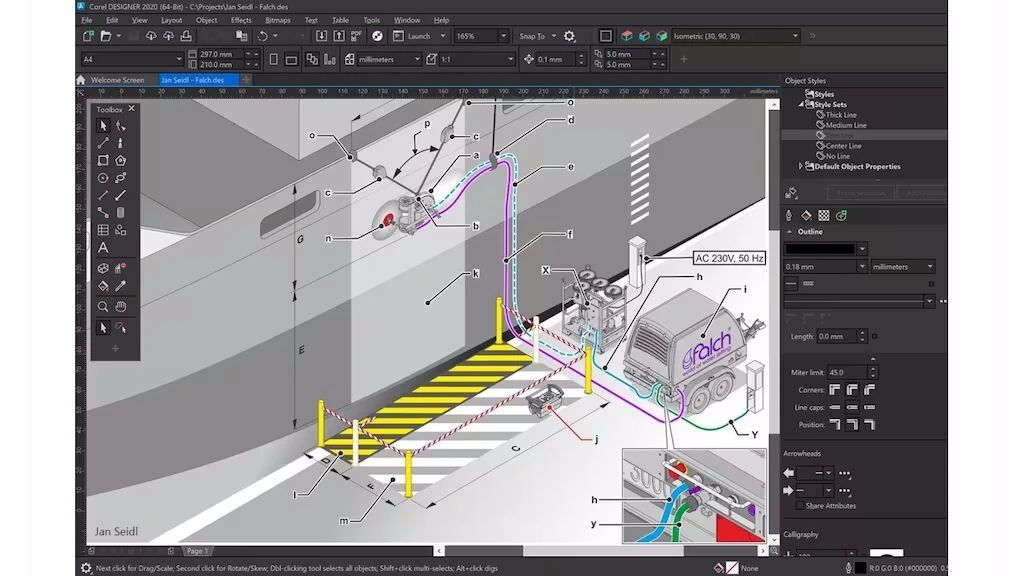Open the Bitmaps menu
The image size is (1024, 576).
click(x=277, y=19)
